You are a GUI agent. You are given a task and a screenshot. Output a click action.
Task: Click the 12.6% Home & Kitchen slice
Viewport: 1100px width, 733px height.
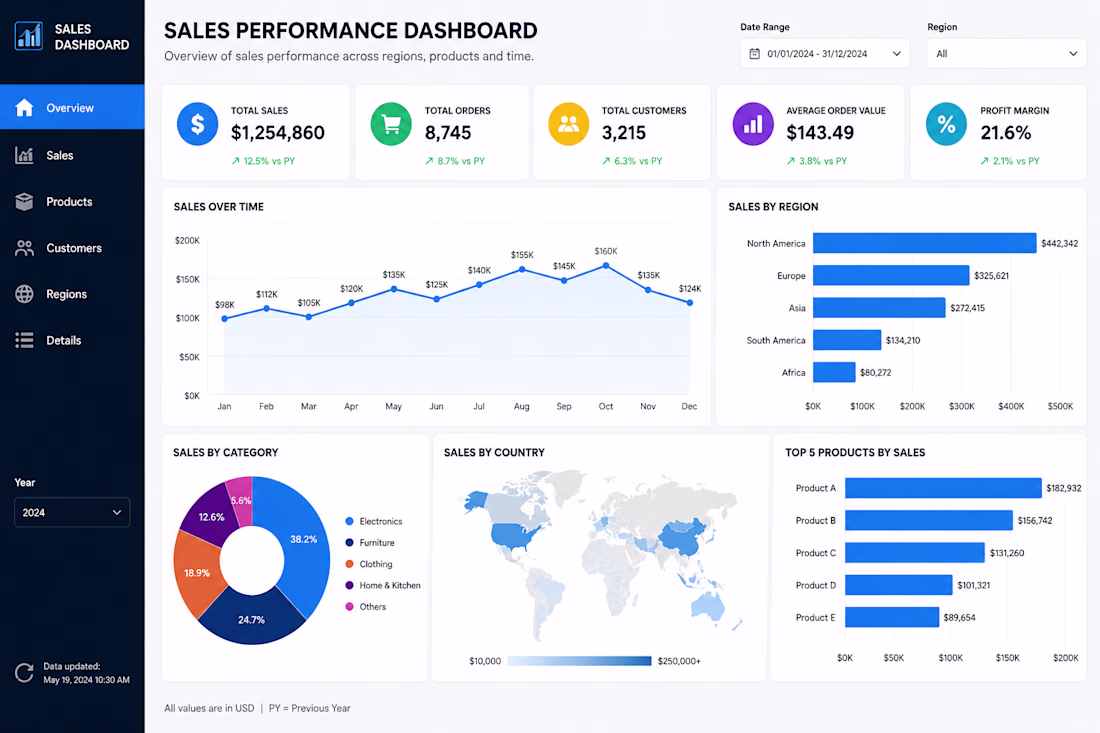[x=209, y=516]
